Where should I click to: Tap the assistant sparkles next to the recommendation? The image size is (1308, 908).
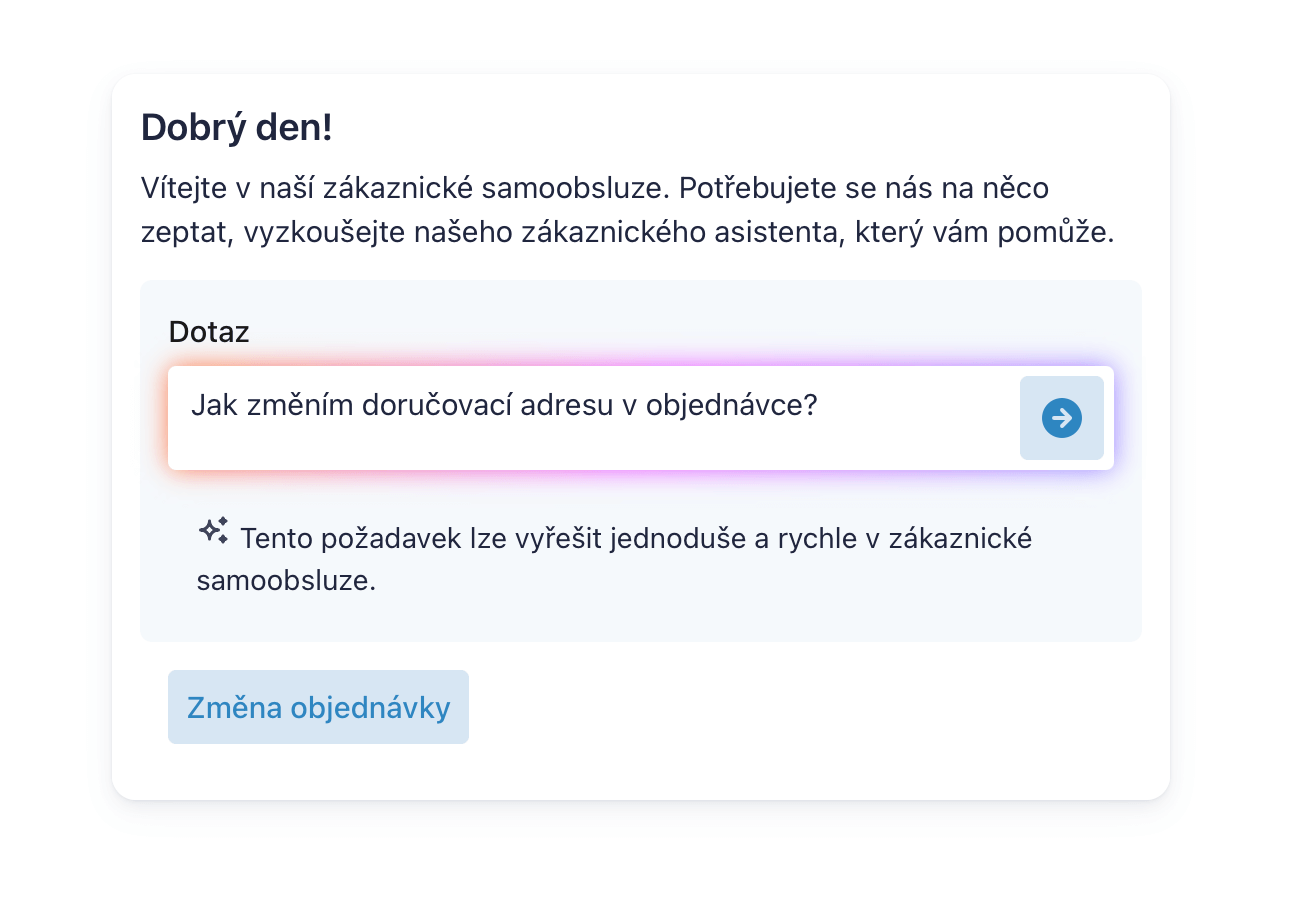point(213,531)
